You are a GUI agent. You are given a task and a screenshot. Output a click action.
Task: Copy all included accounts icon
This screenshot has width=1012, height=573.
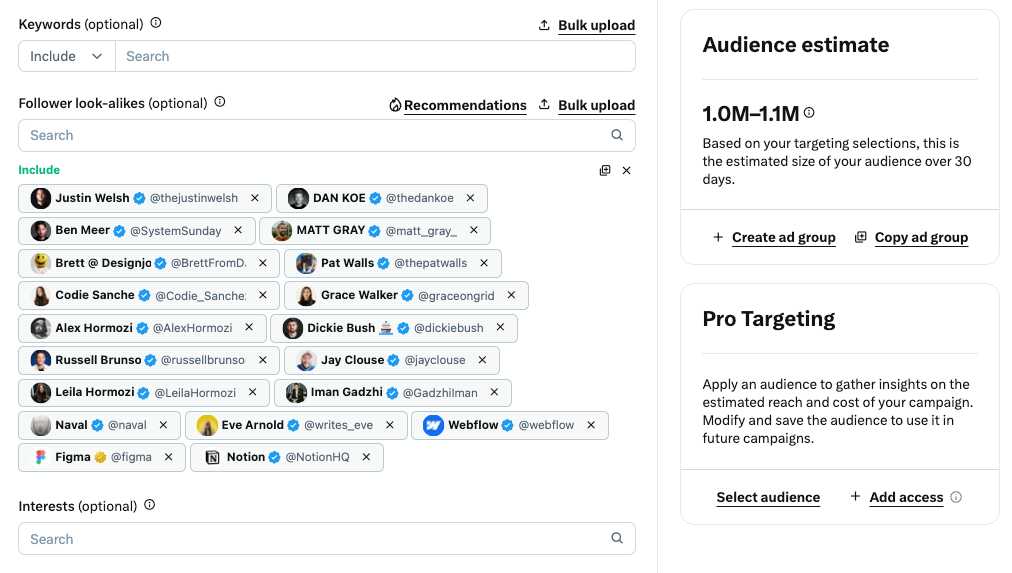click(x=605, y=170)
